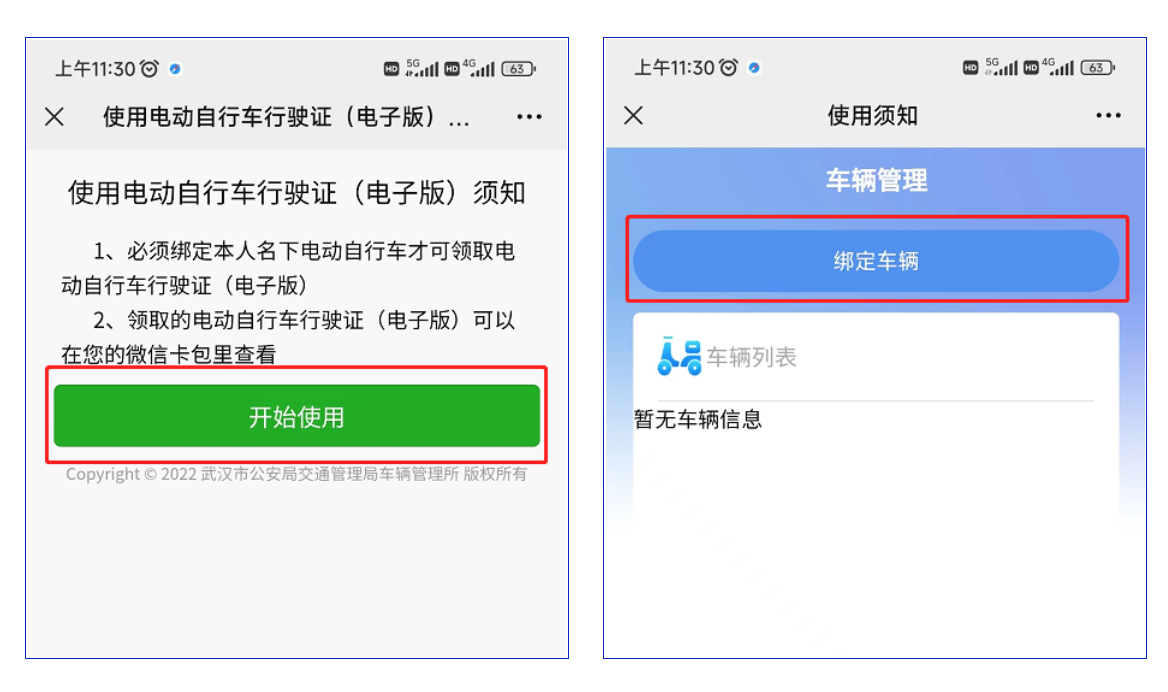Tap blue dot status icon on 开始使用 screen
The height and width of the screenshot is (692, 1168).
(175, 69)
